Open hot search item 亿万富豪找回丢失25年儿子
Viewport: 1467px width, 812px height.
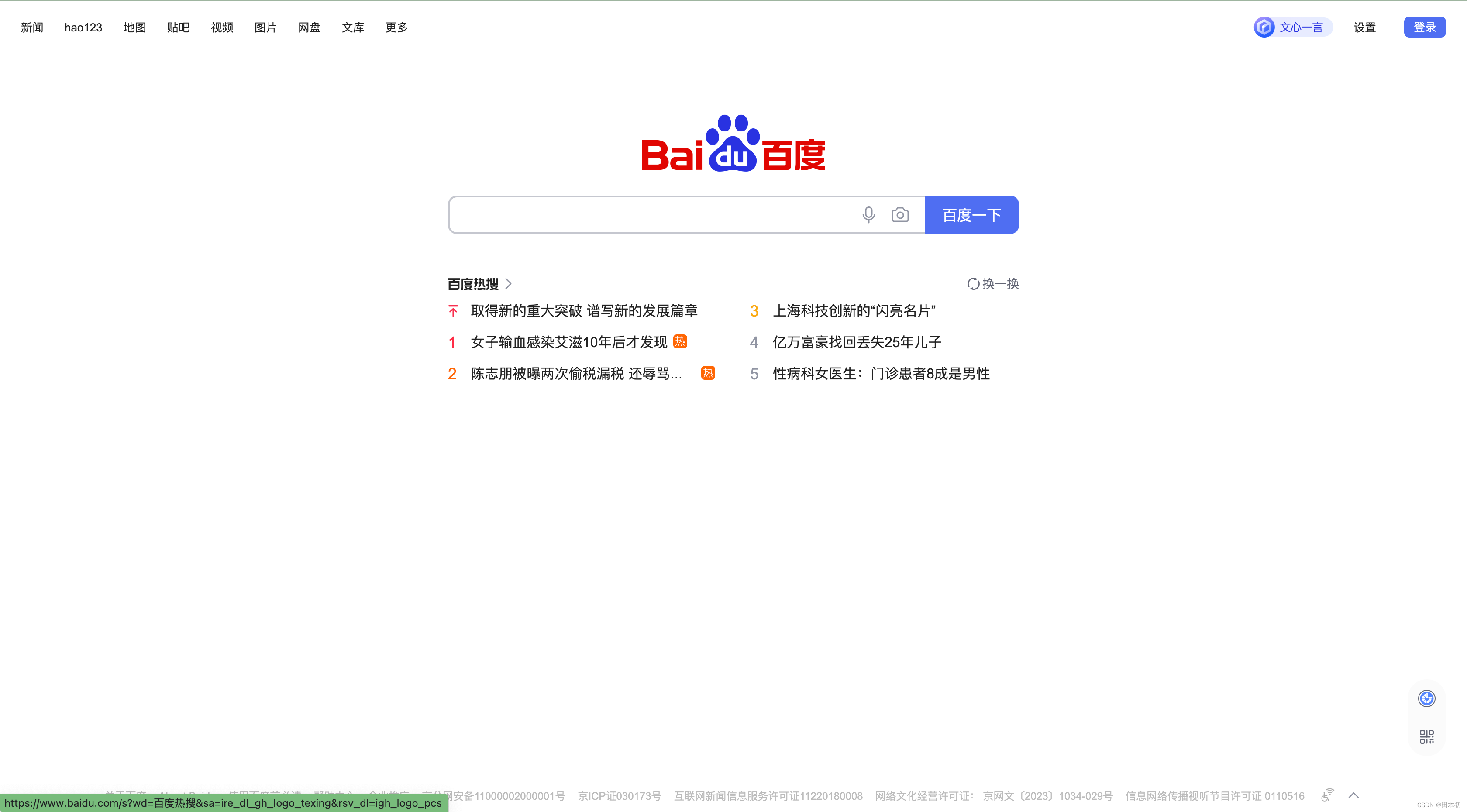pyautogui.click(x=857, y=342)
